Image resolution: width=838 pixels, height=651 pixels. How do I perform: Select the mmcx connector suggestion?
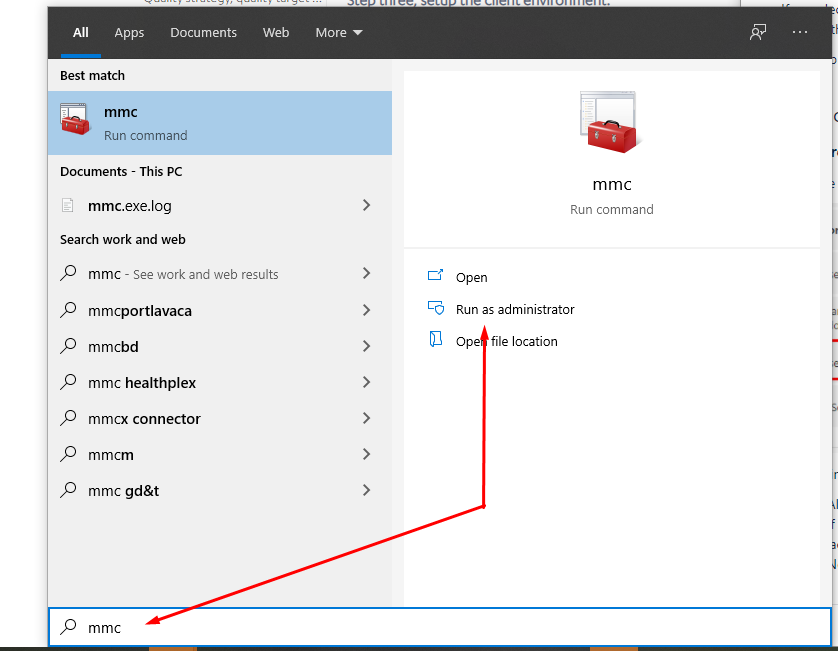[220, 418]
